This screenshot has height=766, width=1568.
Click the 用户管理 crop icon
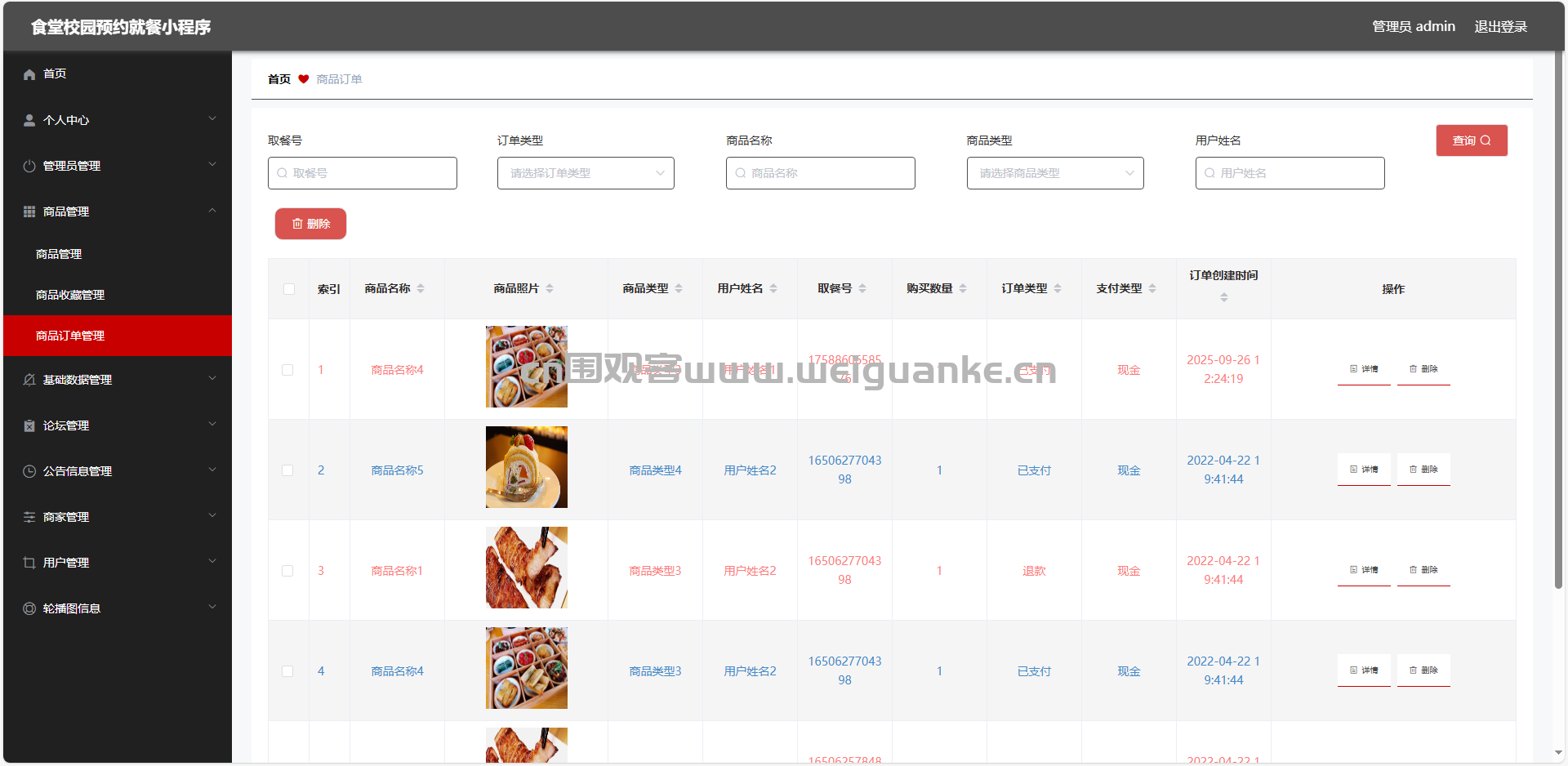coord(29,563)
